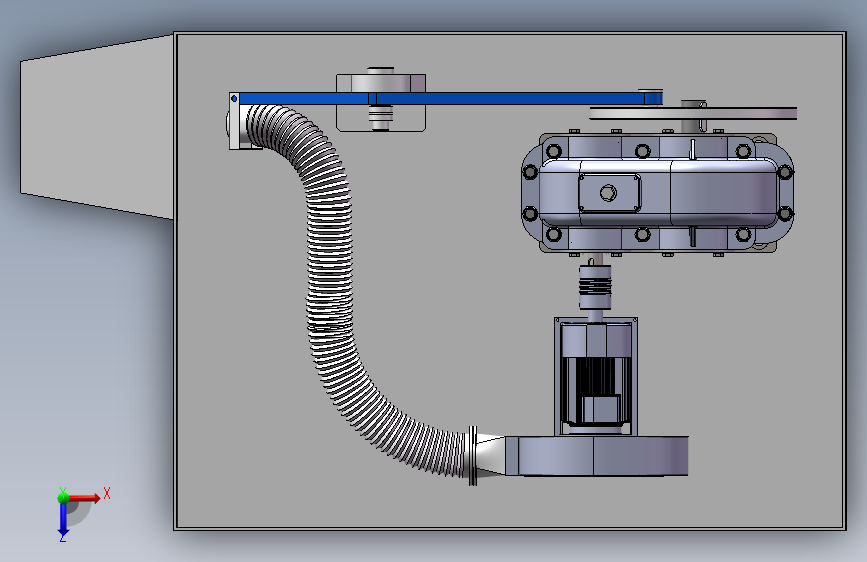Viewport: 867px width, 562px height.
Task: Select the rectangular inspection cover on the gearbox
Action: tap(609, 192)
